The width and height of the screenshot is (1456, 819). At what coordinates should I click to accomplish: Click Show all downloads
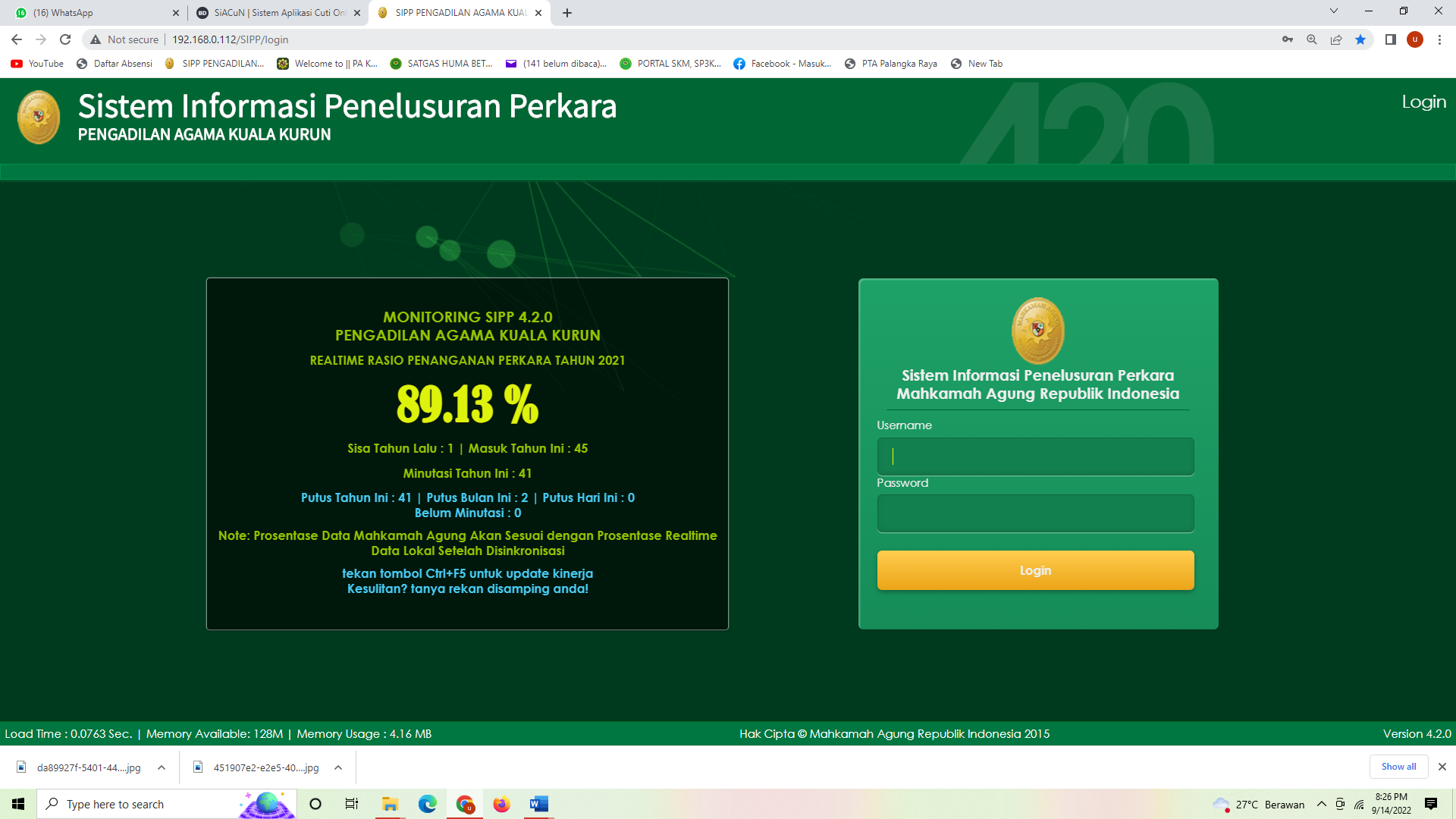point(1398,767)
